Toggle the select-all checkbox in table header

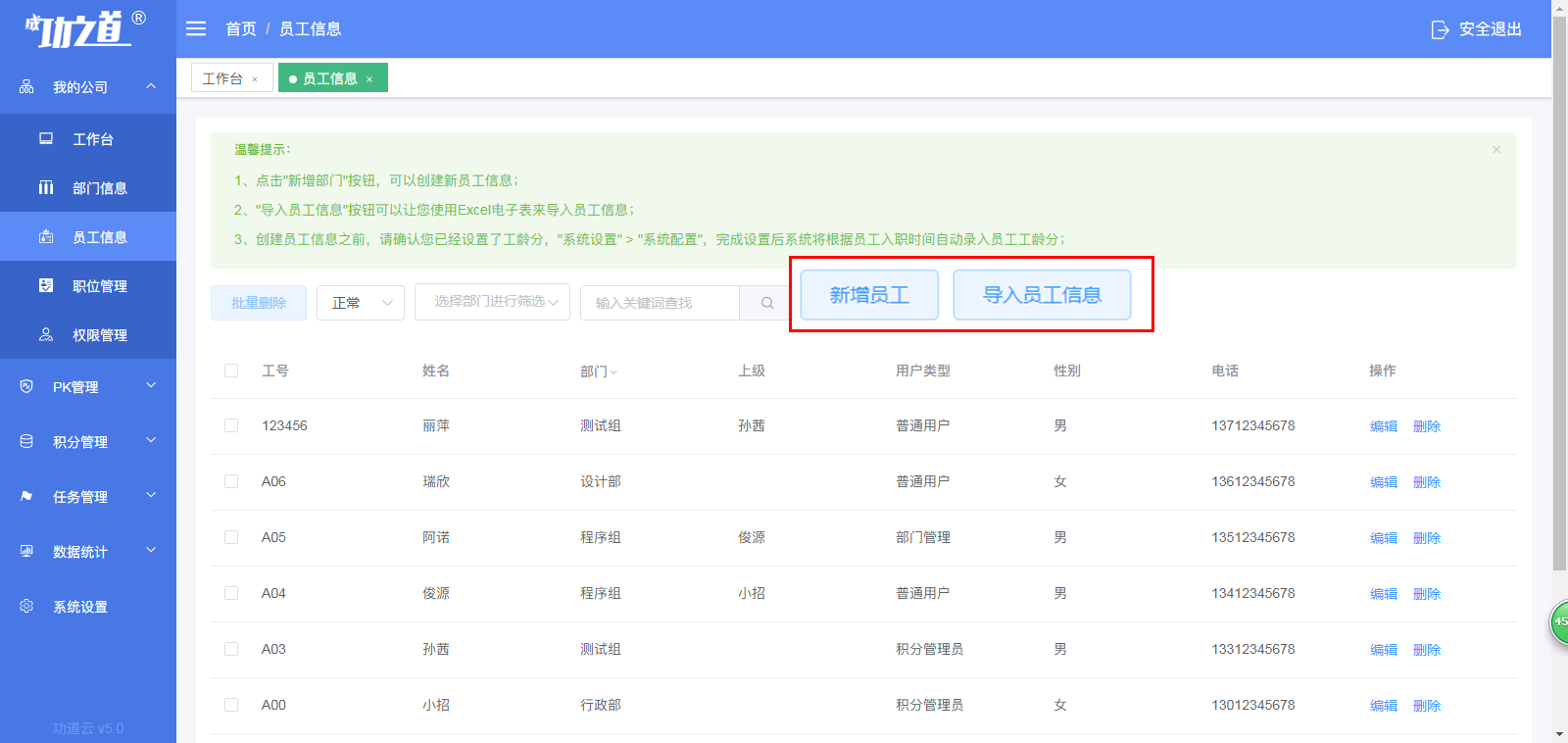coord(231,371)
